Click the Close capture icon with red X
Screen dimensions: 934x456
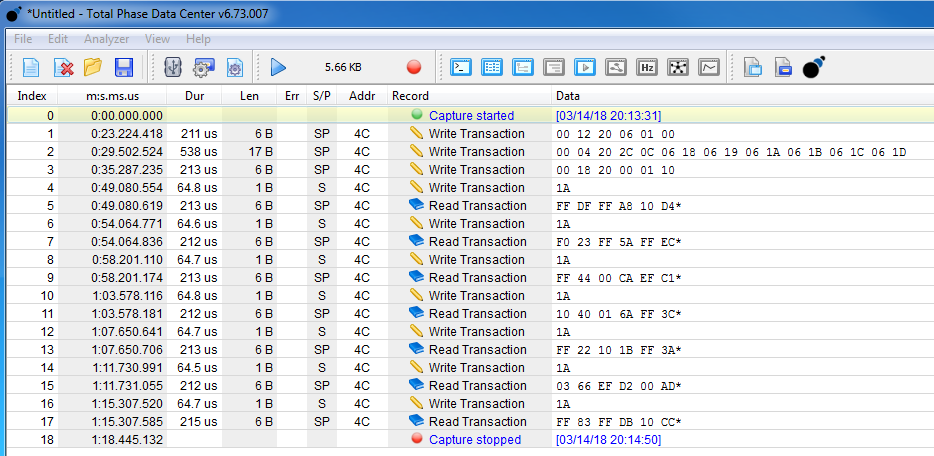(63, 67)
